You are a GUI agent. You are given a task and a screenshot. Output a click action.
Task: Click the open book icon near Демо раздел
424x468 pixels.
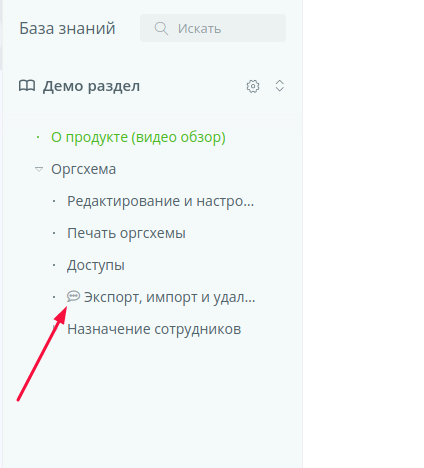27,86
